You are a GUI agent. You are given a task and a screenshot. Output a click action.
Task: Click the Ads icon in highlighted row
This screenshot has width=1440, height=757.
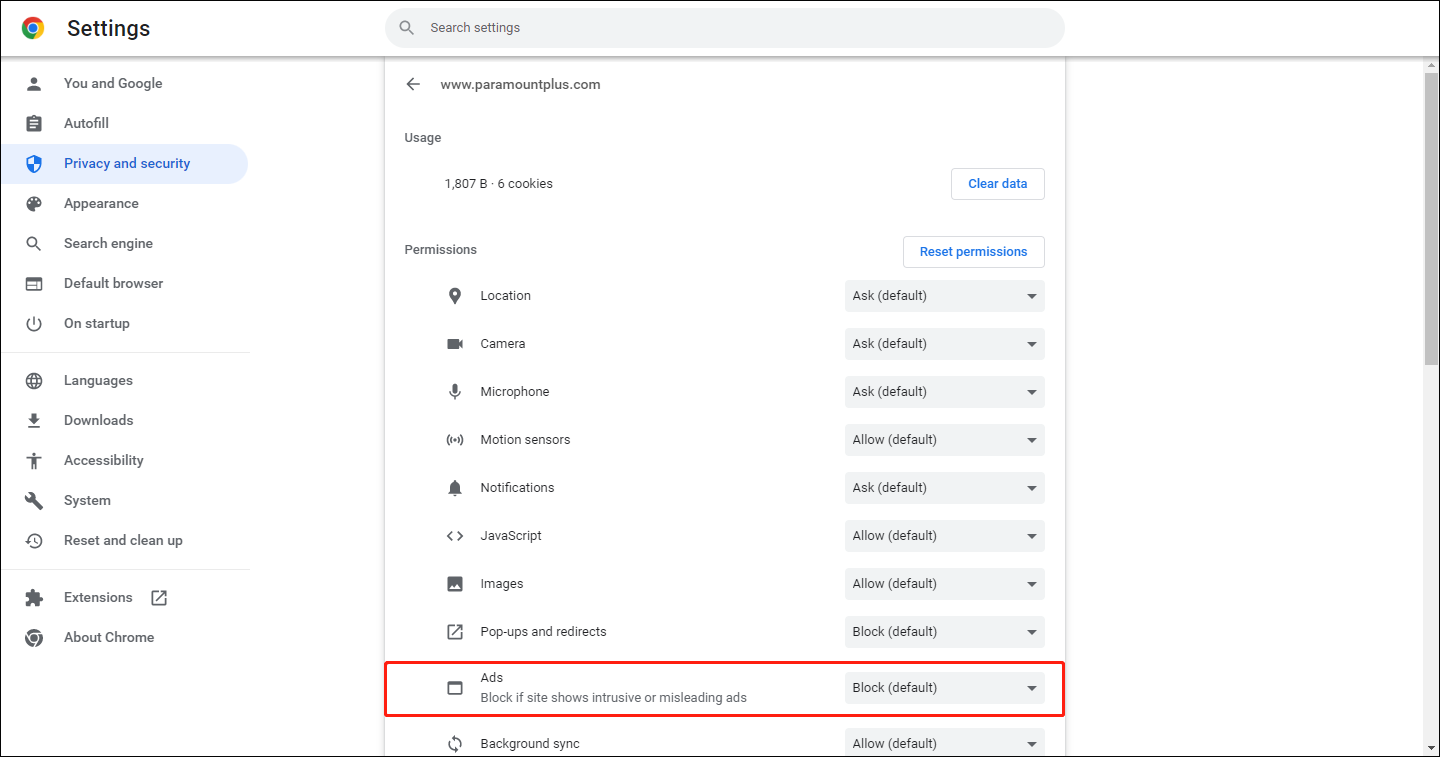(x=455, y=688)
